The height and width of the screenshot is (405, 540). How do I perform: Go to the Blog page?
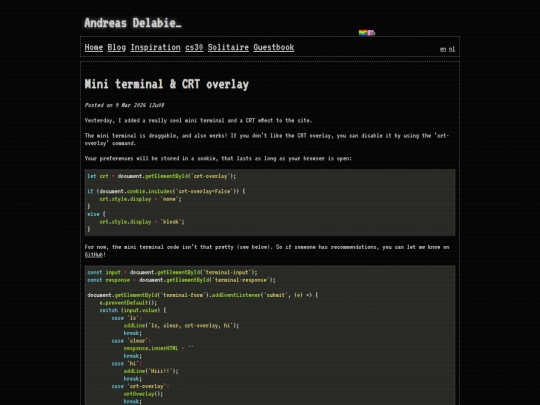click(116, 47)
